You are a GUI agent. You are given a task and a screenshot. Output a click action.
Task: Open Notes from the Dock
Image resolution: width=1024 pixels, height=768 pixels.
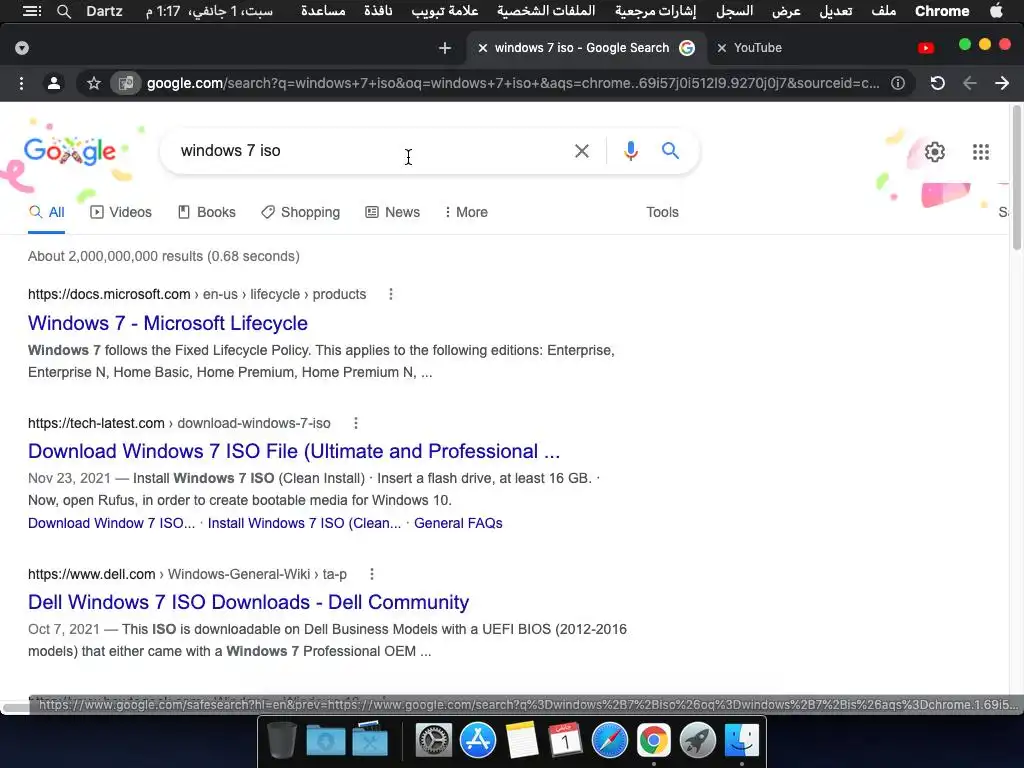[x=521, y=741]
